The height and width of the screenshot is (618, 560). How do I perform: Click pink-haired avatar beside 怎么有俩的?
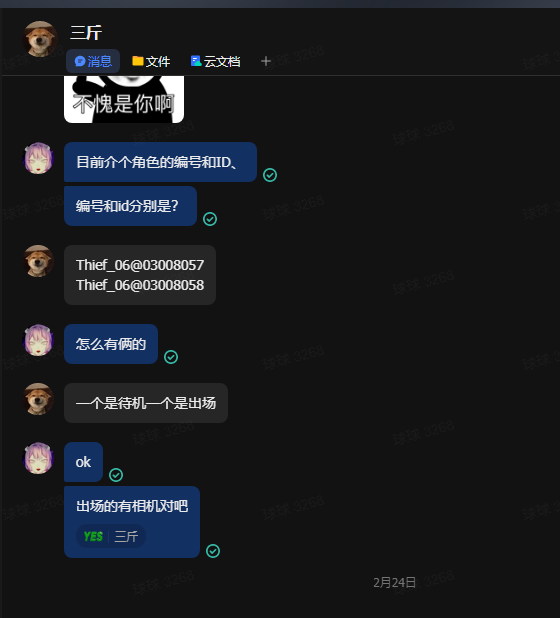pyautogui.click(x=38, y=340)
